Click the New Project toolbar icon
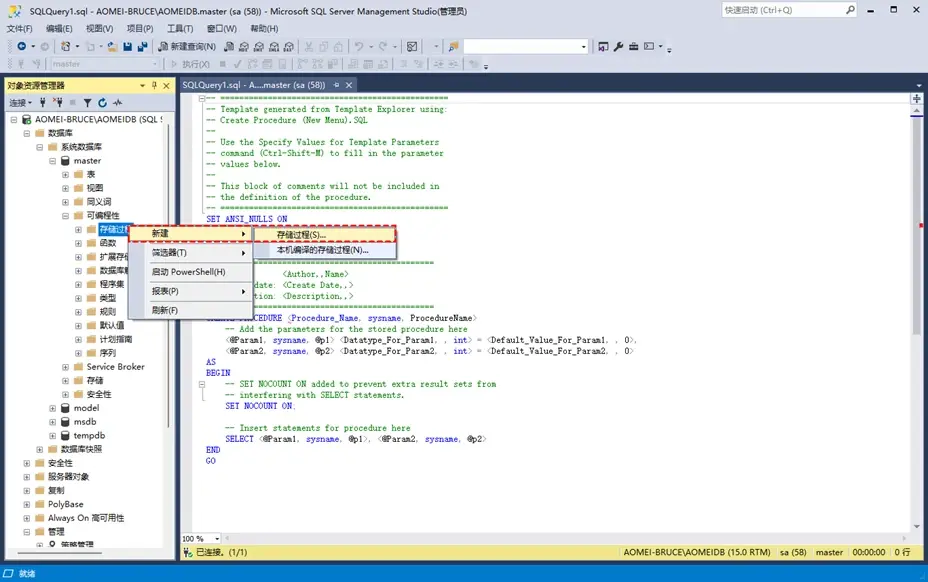 (66, 46)
